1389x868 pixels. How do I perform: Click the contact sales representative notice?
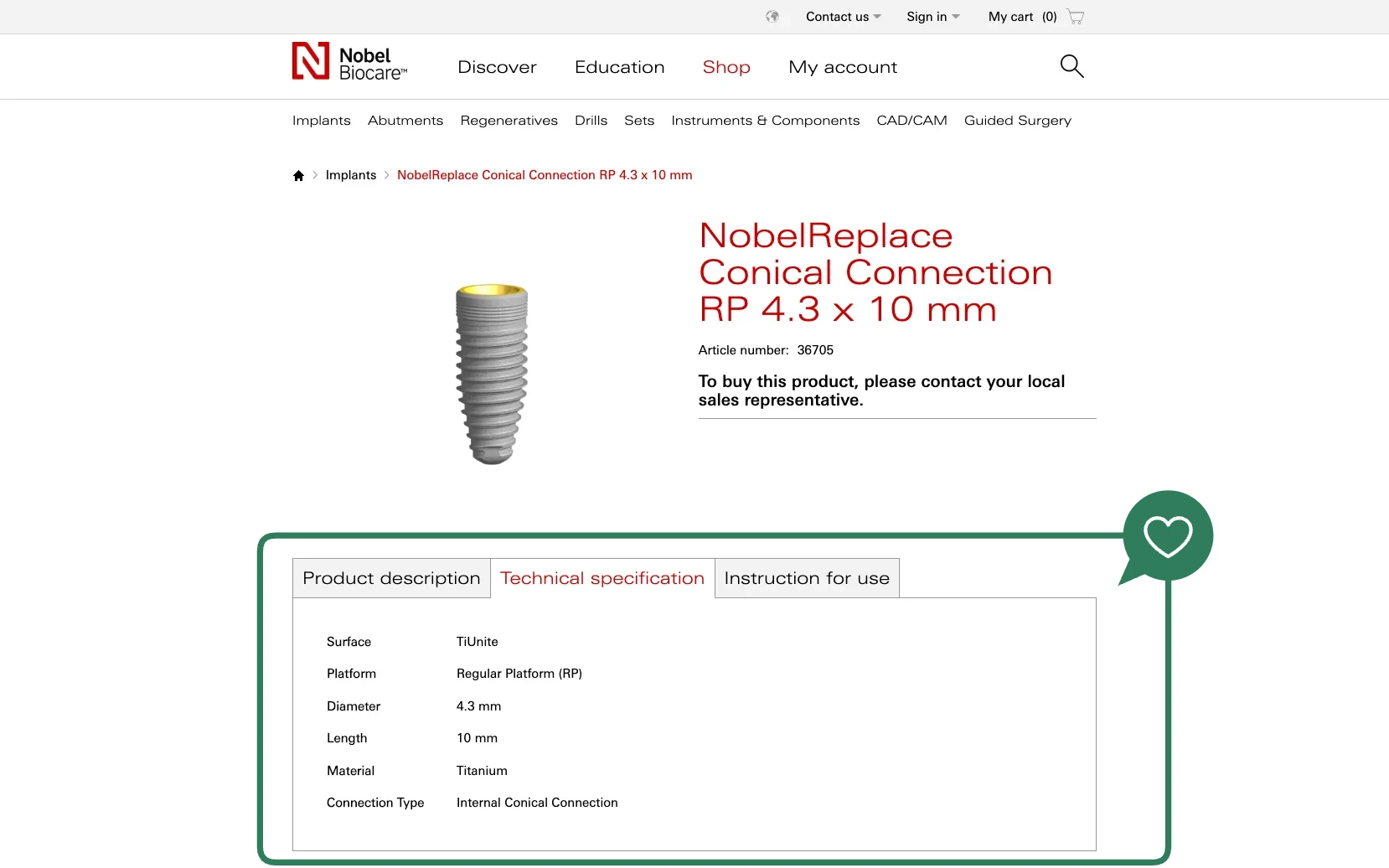(881, 390)
